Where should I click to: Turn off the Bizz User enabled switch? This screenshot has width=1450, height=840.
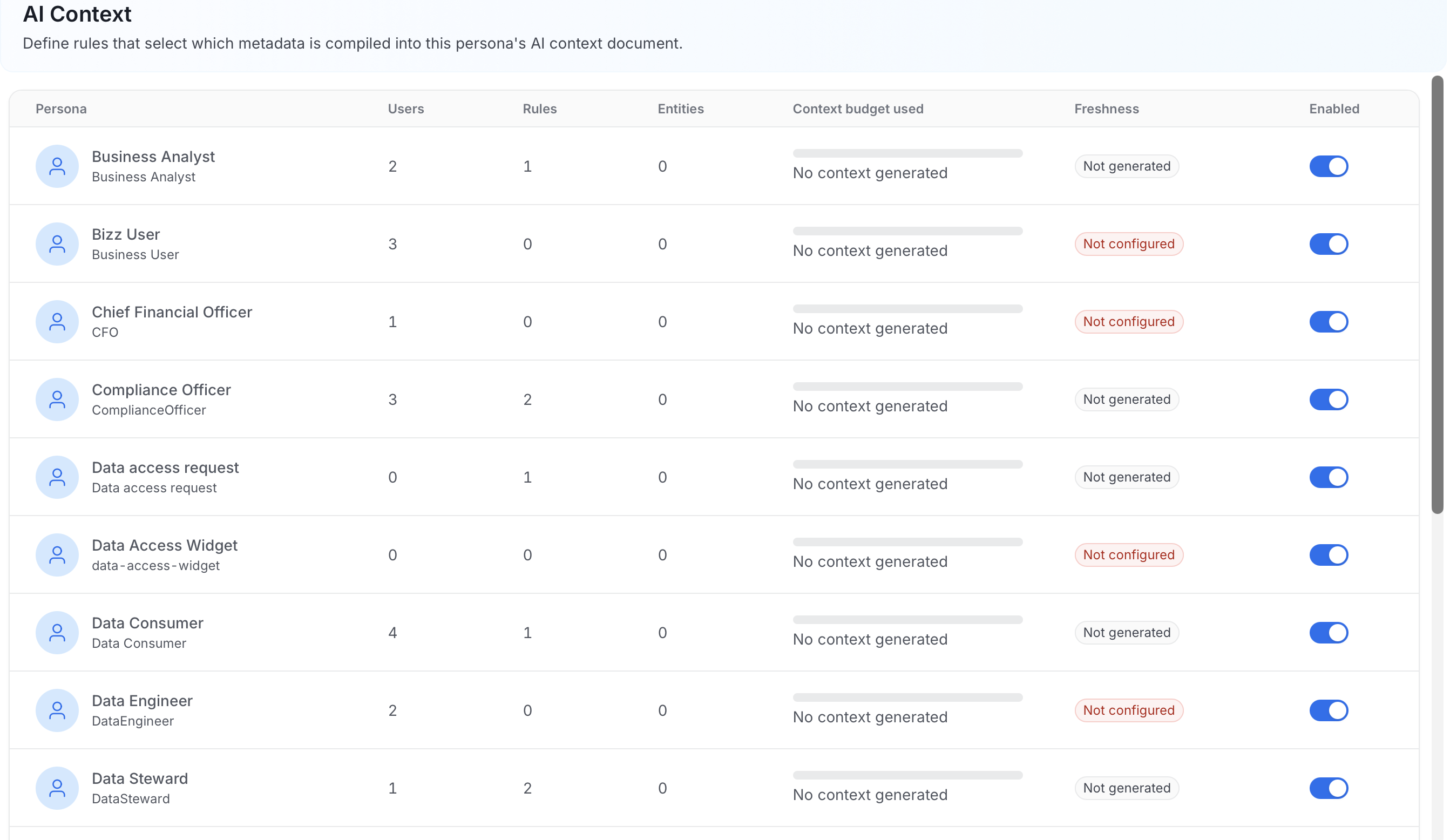(x=1329, y=244)
